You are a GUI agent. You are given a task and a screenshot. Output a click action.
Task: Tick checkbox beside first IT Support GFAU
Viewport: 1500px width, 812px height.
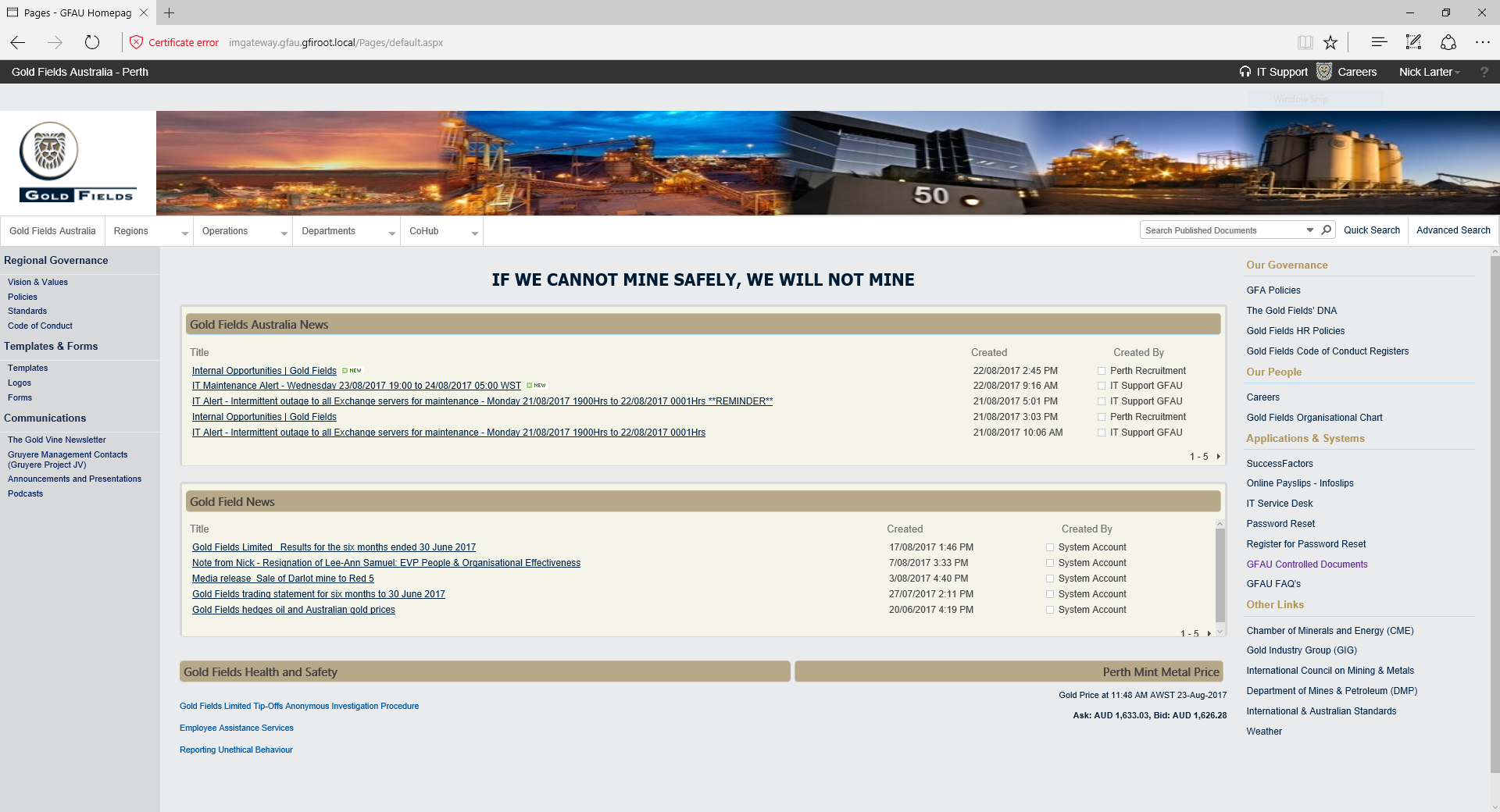1102,386
